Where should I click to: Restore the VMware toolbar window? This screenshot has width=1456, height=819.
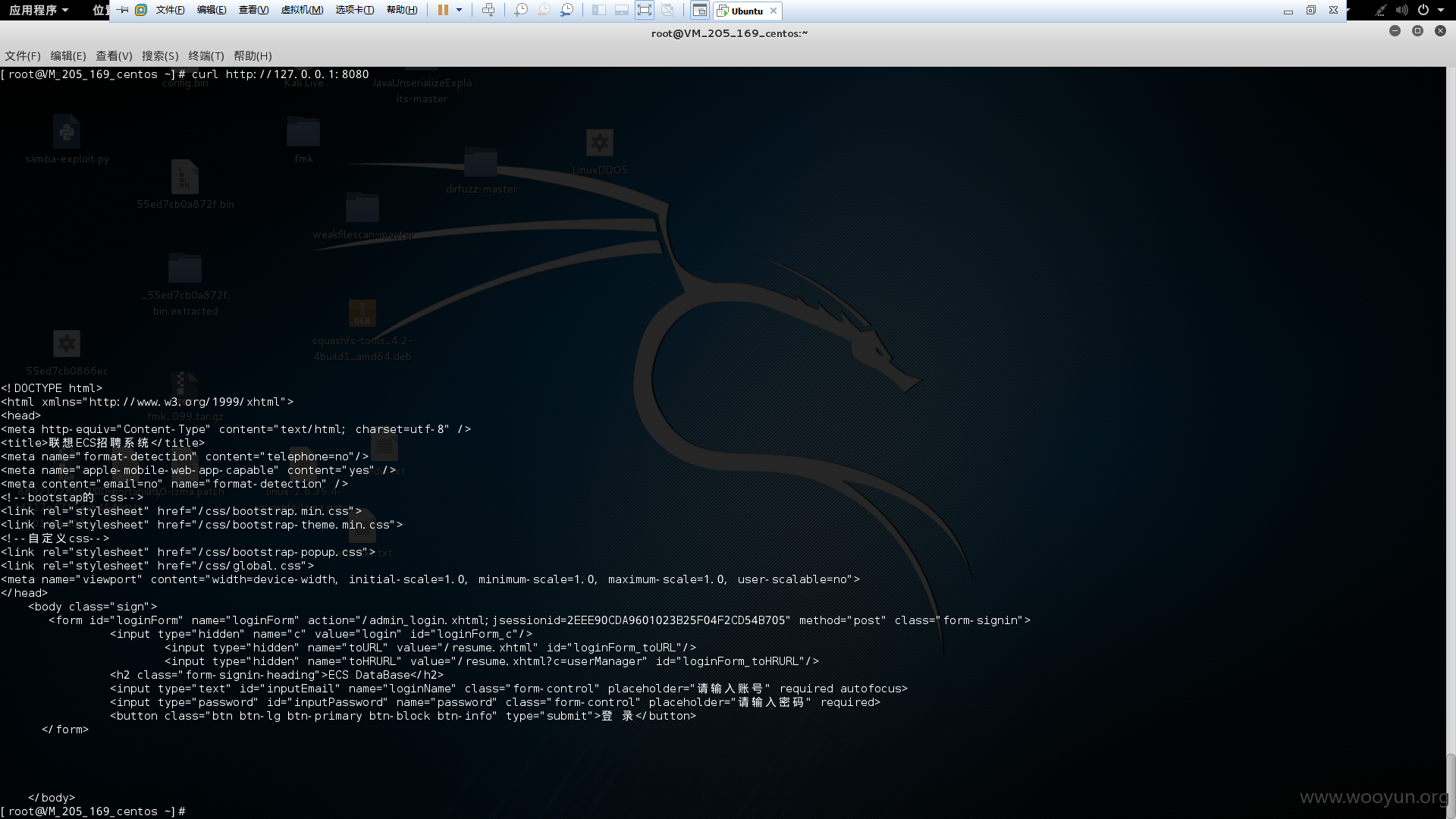[x=1310, y=11]
